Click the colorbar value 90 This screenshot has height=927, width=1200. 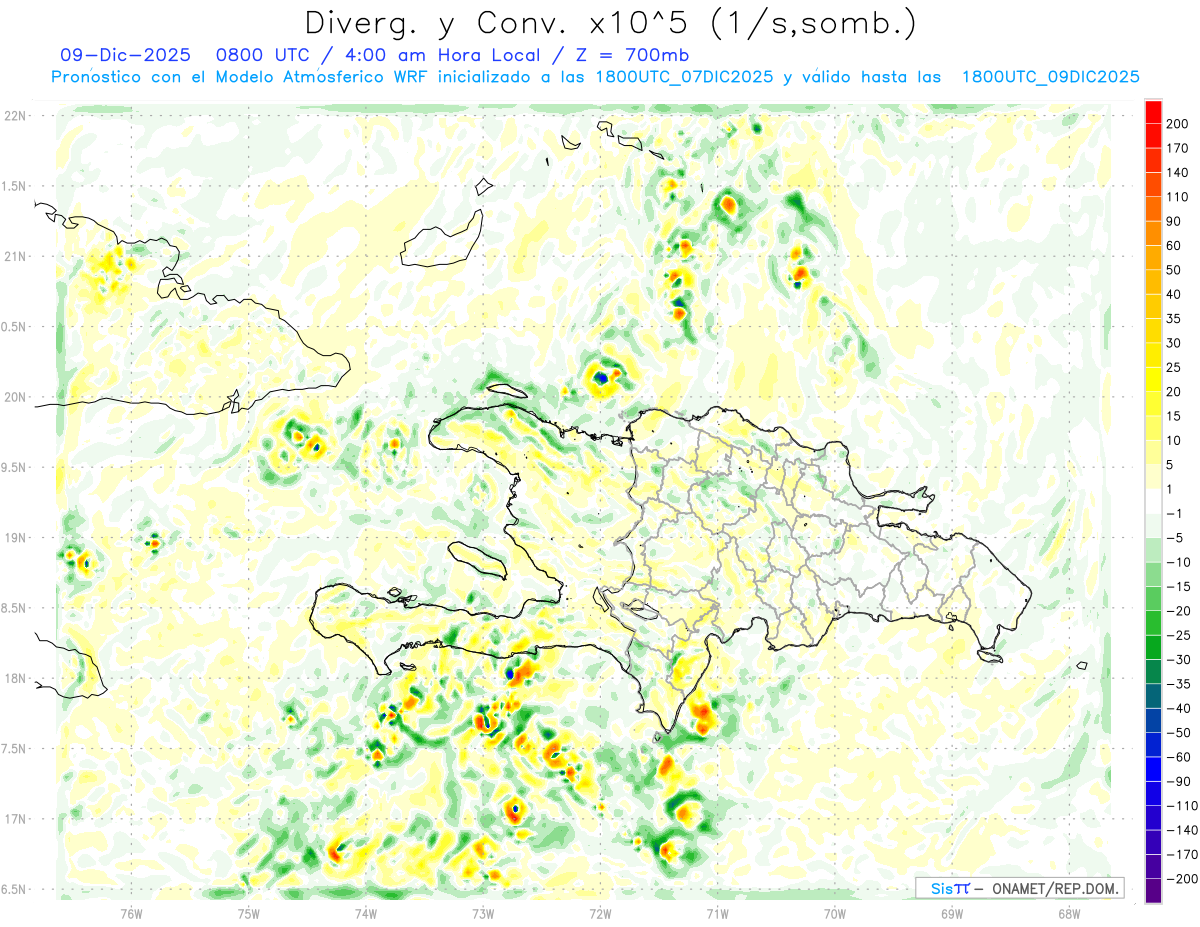tap(1176, 221)
